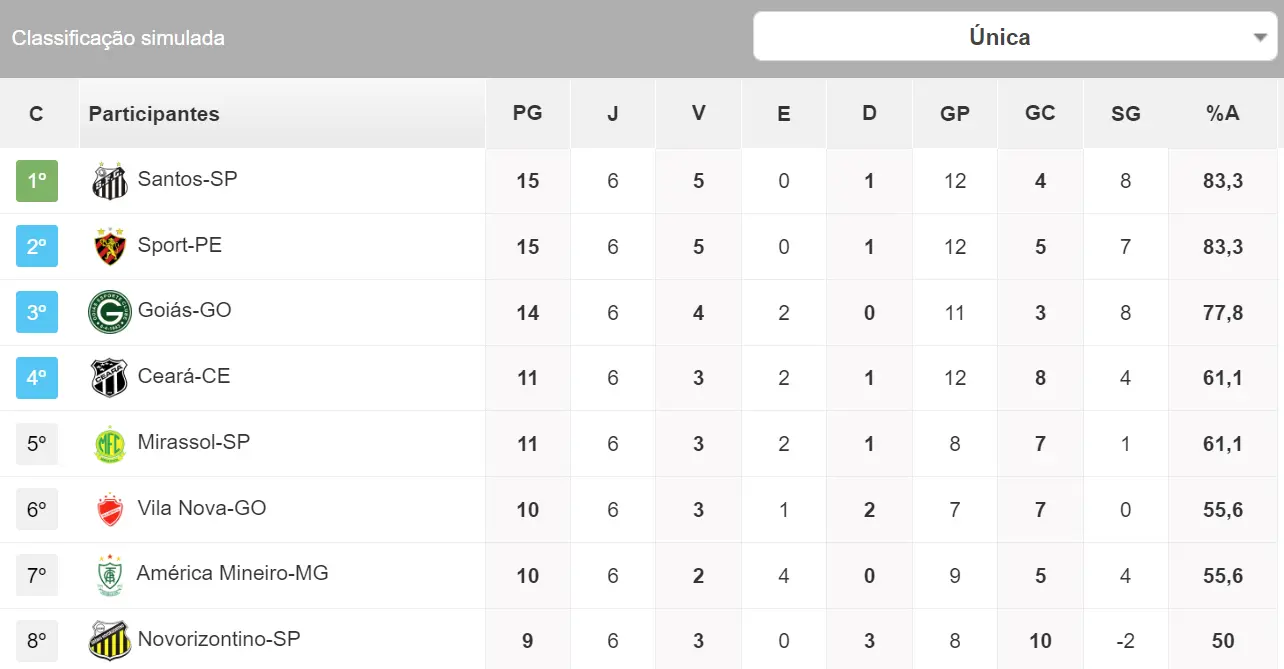Click the Ceará-CE team badge
This screenshot has width=1284, height=669.
[110, 378]
